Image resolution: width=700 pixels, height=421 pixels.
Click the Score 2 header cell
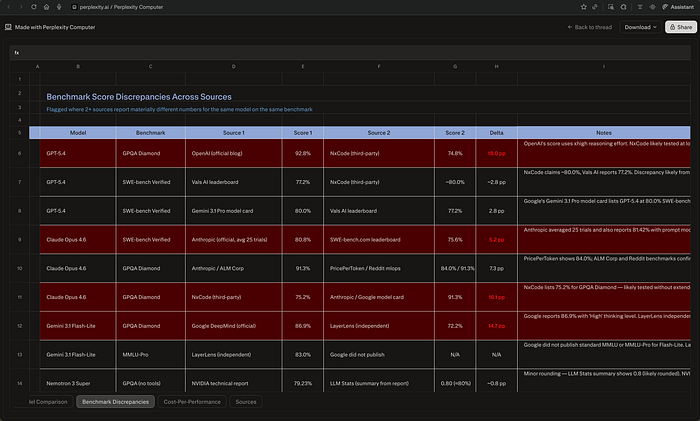tap(455, 133)
